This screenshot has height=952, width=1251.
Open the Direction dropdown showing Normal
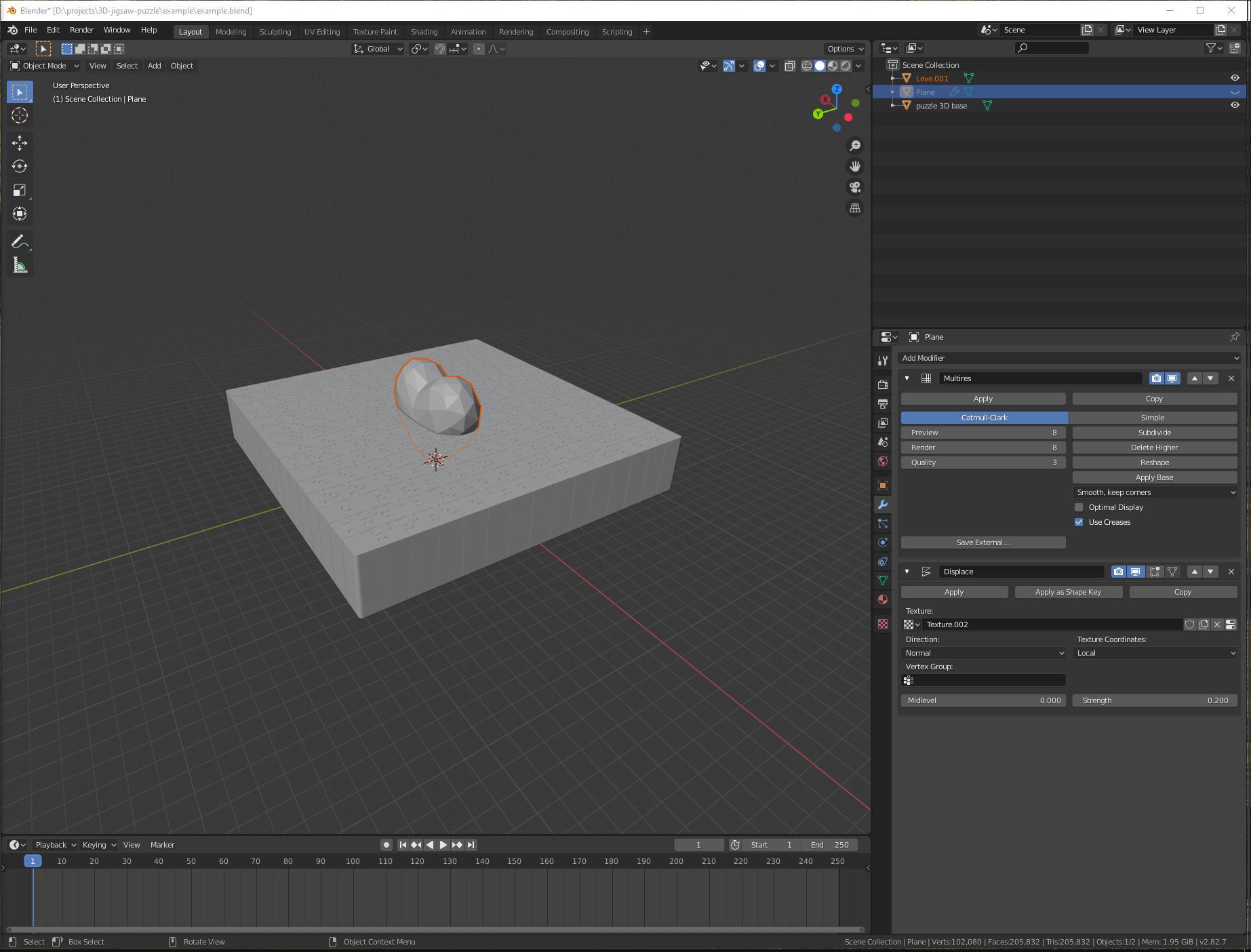[x=982, y=653]
